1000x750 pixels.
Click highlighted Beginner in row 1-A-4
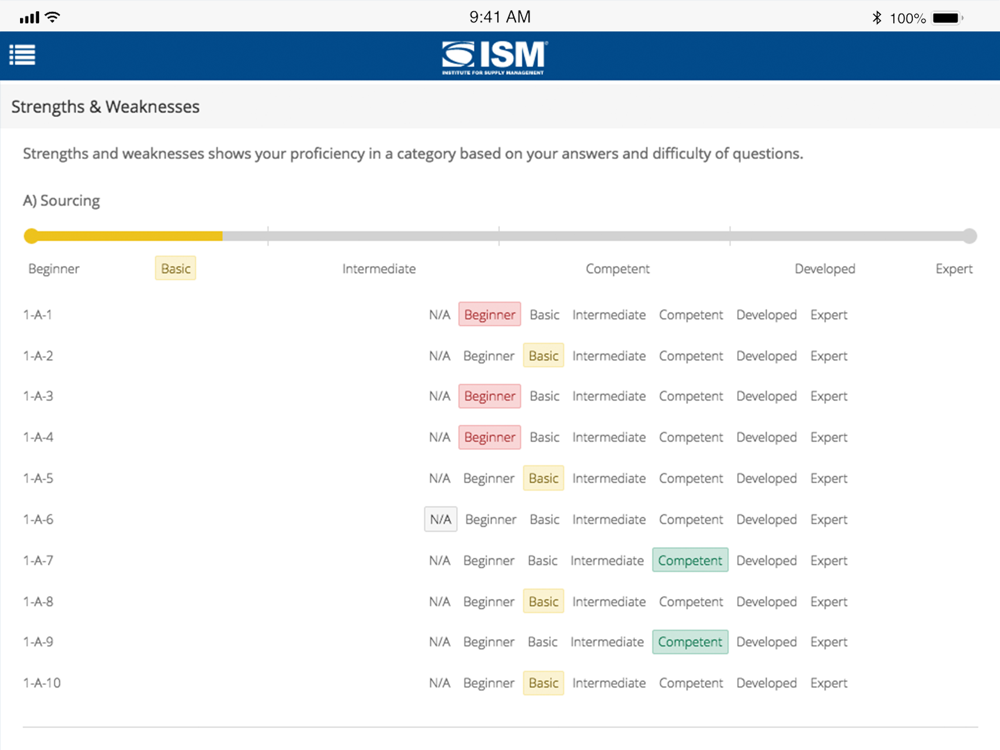(490, 437)
